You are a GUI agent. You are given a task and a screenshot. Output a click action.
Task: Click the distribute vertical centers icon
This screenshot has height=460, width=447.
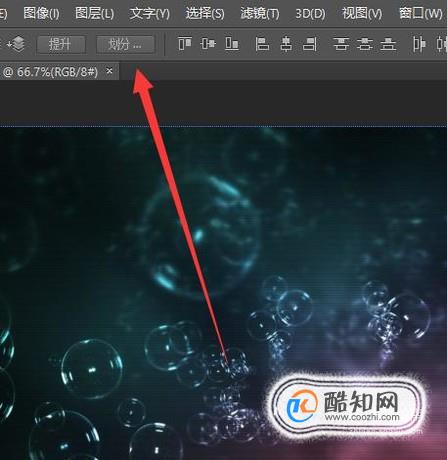click(365, 44)
